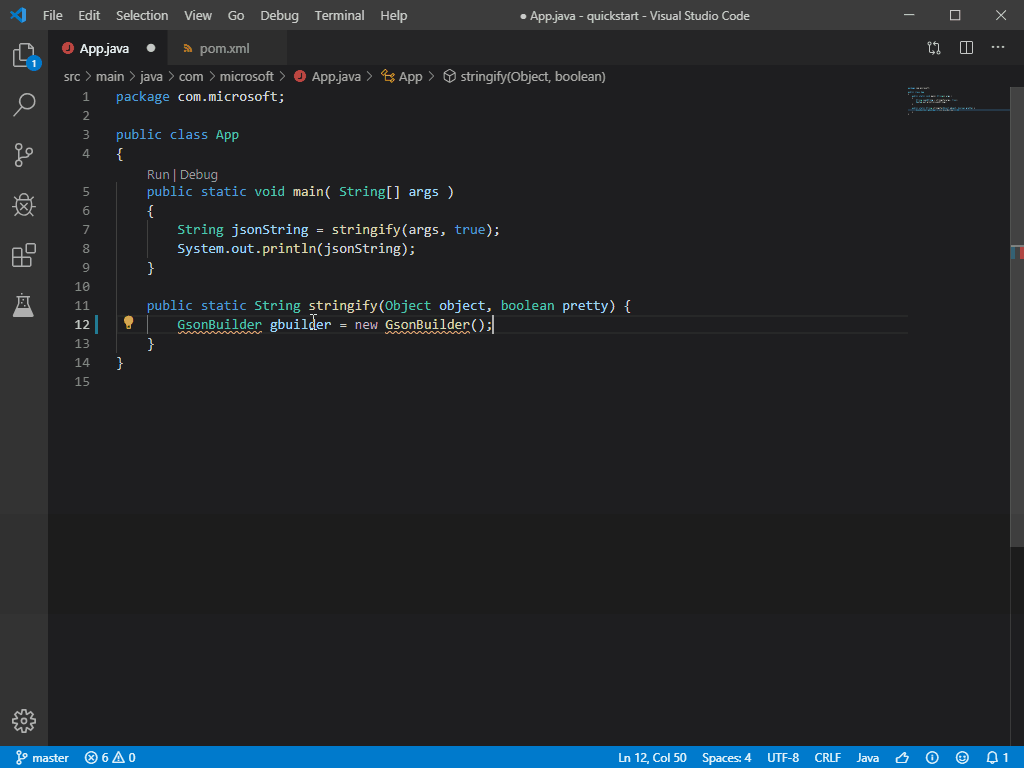Image resolution: width=1024 pixels, height=768 pixels.
Task: Open notifications bell in status bar
Action: click(x=991, y=758)
